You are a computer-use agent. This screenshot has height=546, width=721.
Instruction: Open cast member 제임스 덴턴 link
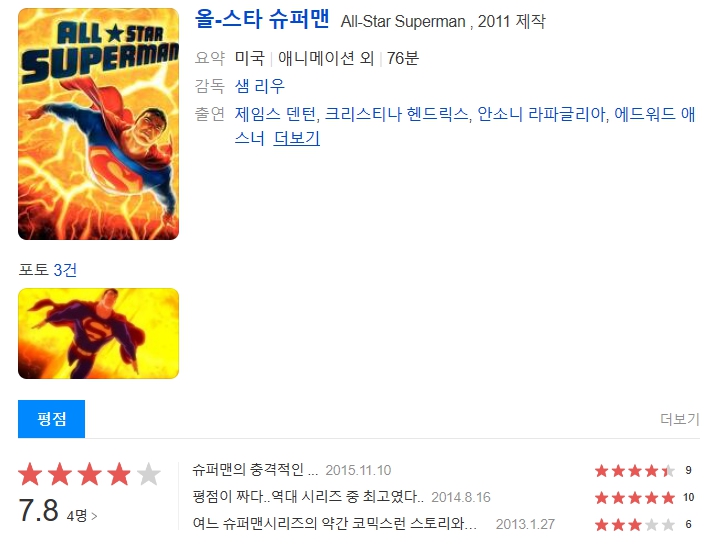275,114
